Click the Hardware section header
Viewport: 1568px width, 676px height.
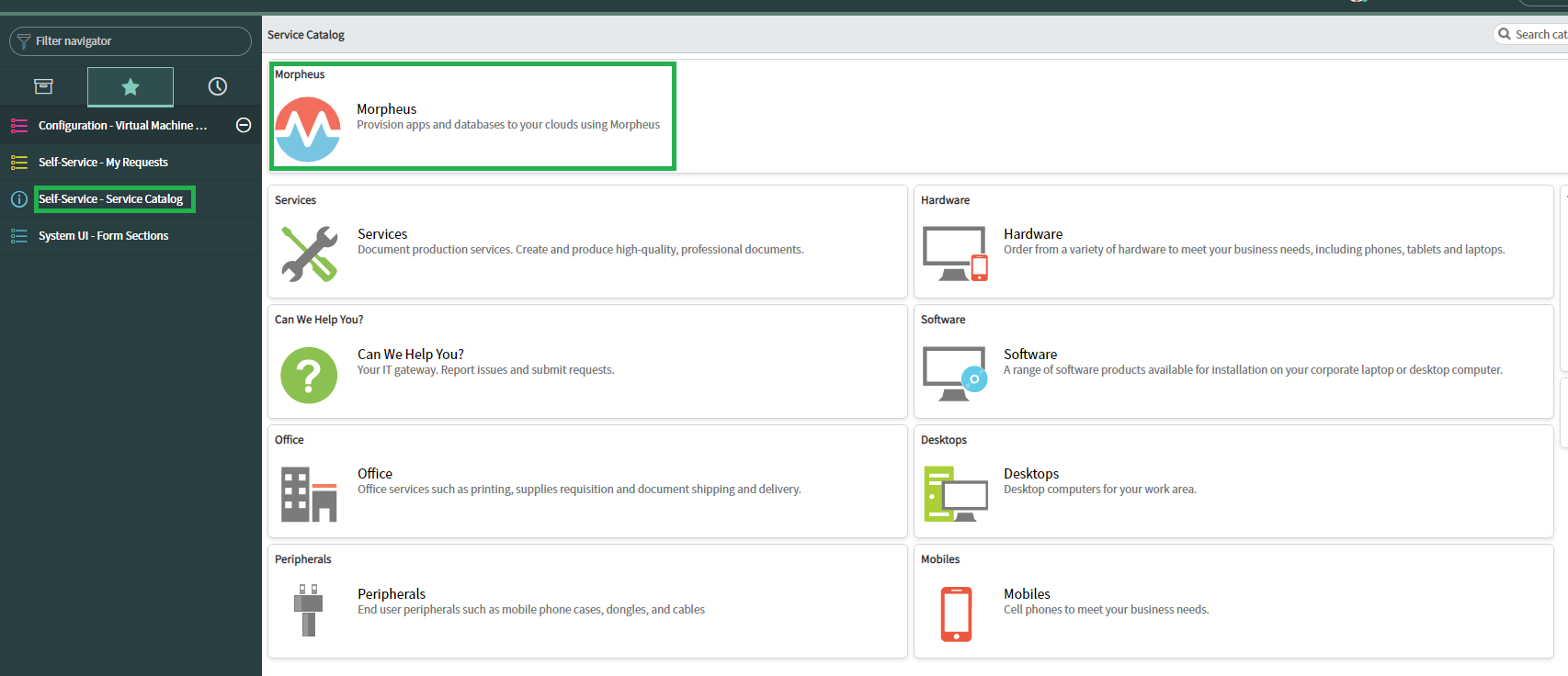tap(945, 200)
